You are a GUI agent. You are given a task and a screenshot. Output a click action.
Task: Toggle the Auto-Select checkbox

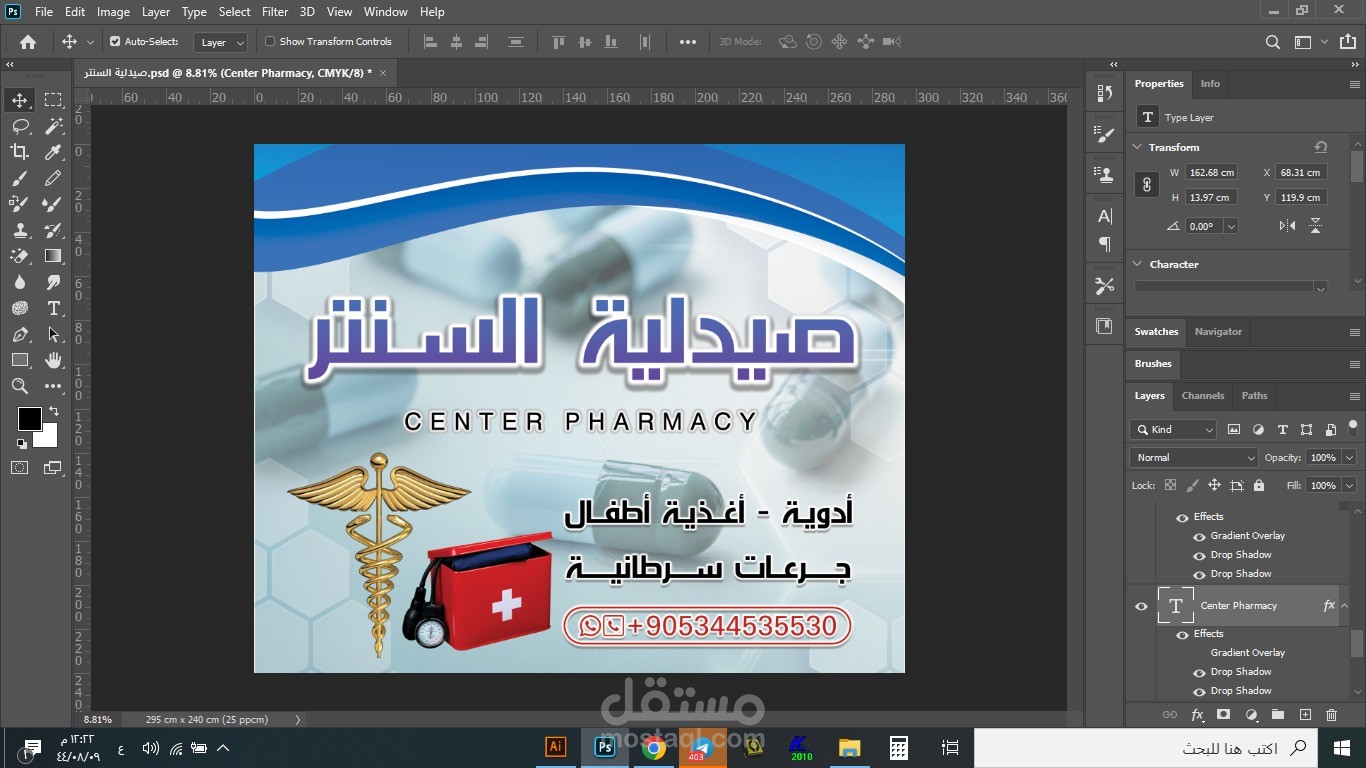pos(115,42)
